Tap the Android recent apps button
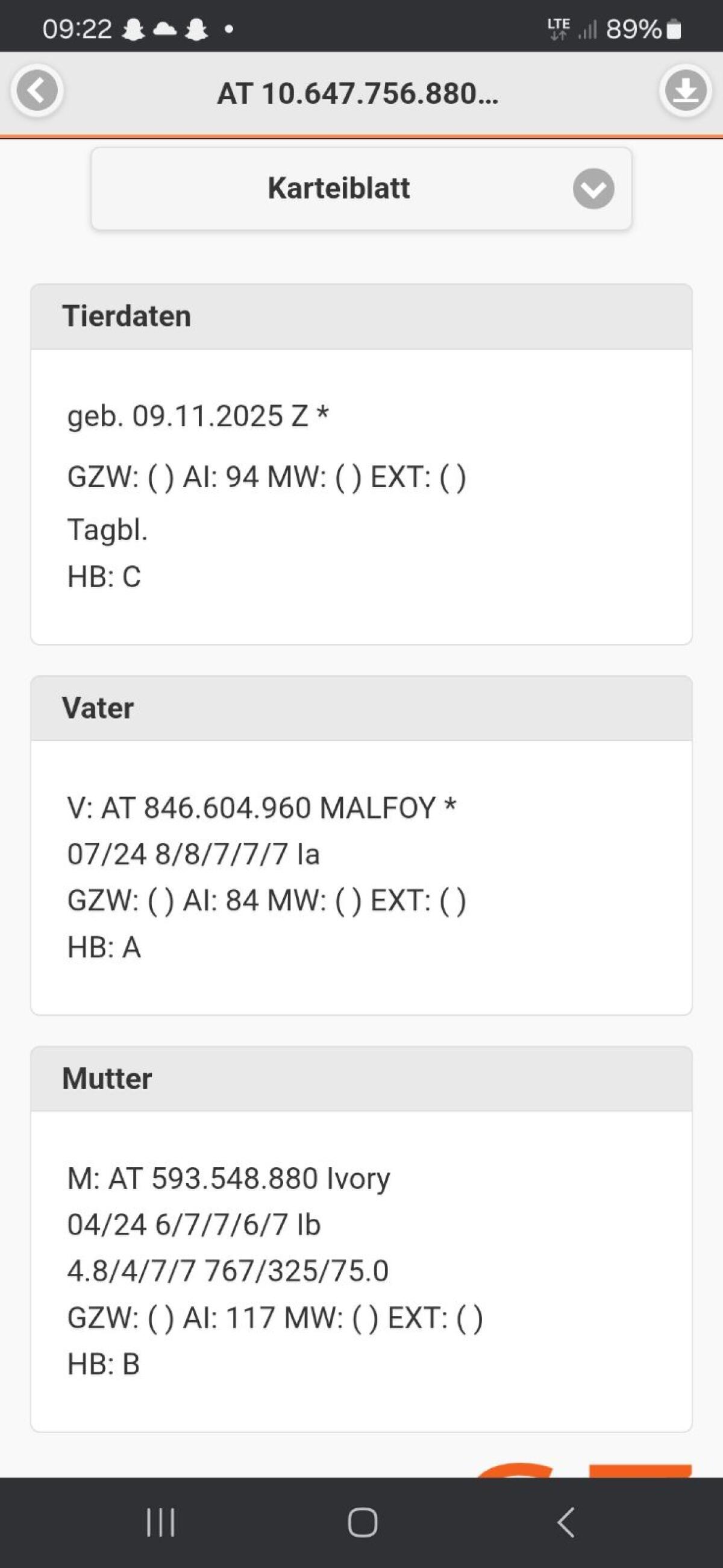The image size is (723, 1568). [161, 1522]
